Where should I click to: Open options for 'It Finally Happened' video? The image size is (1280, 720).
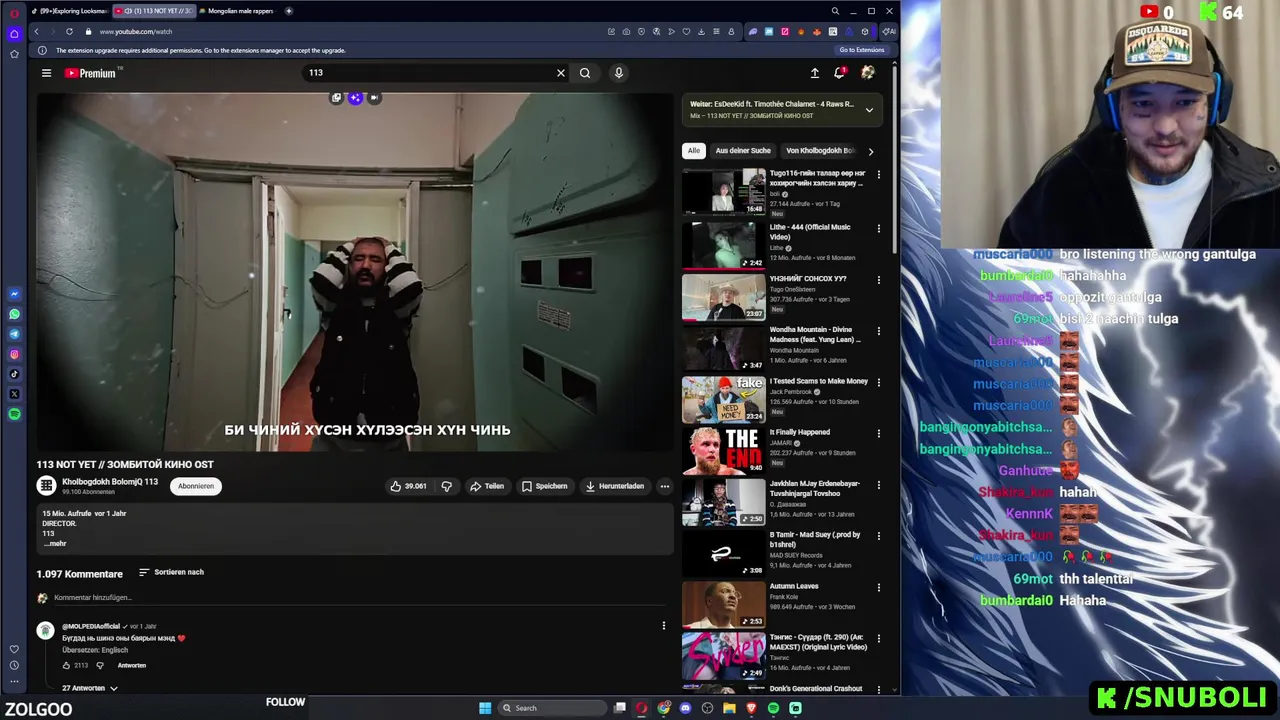[x=879, y=434]
